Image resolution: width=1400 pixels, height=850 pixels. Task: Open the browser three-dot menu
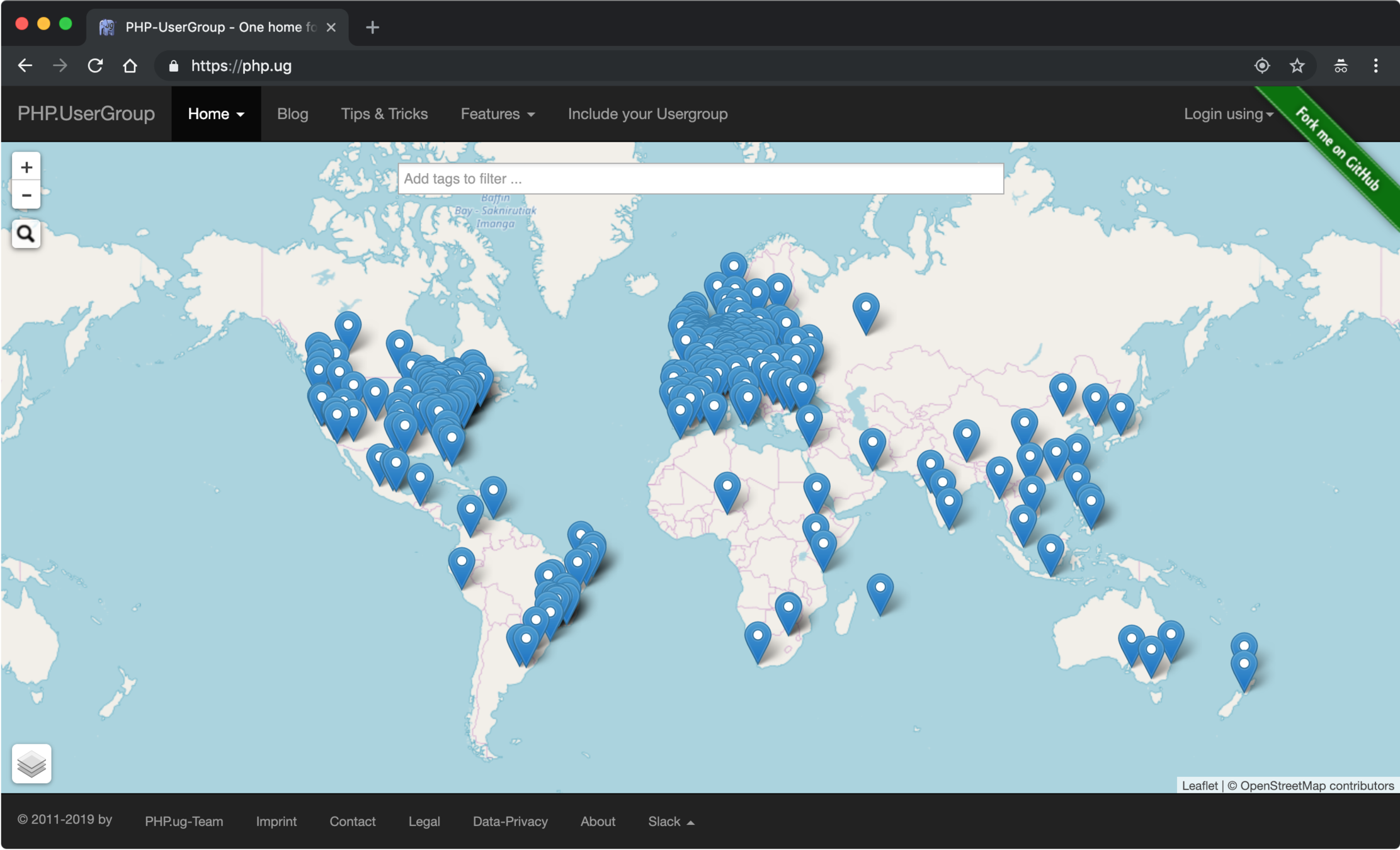(1375, 65)
